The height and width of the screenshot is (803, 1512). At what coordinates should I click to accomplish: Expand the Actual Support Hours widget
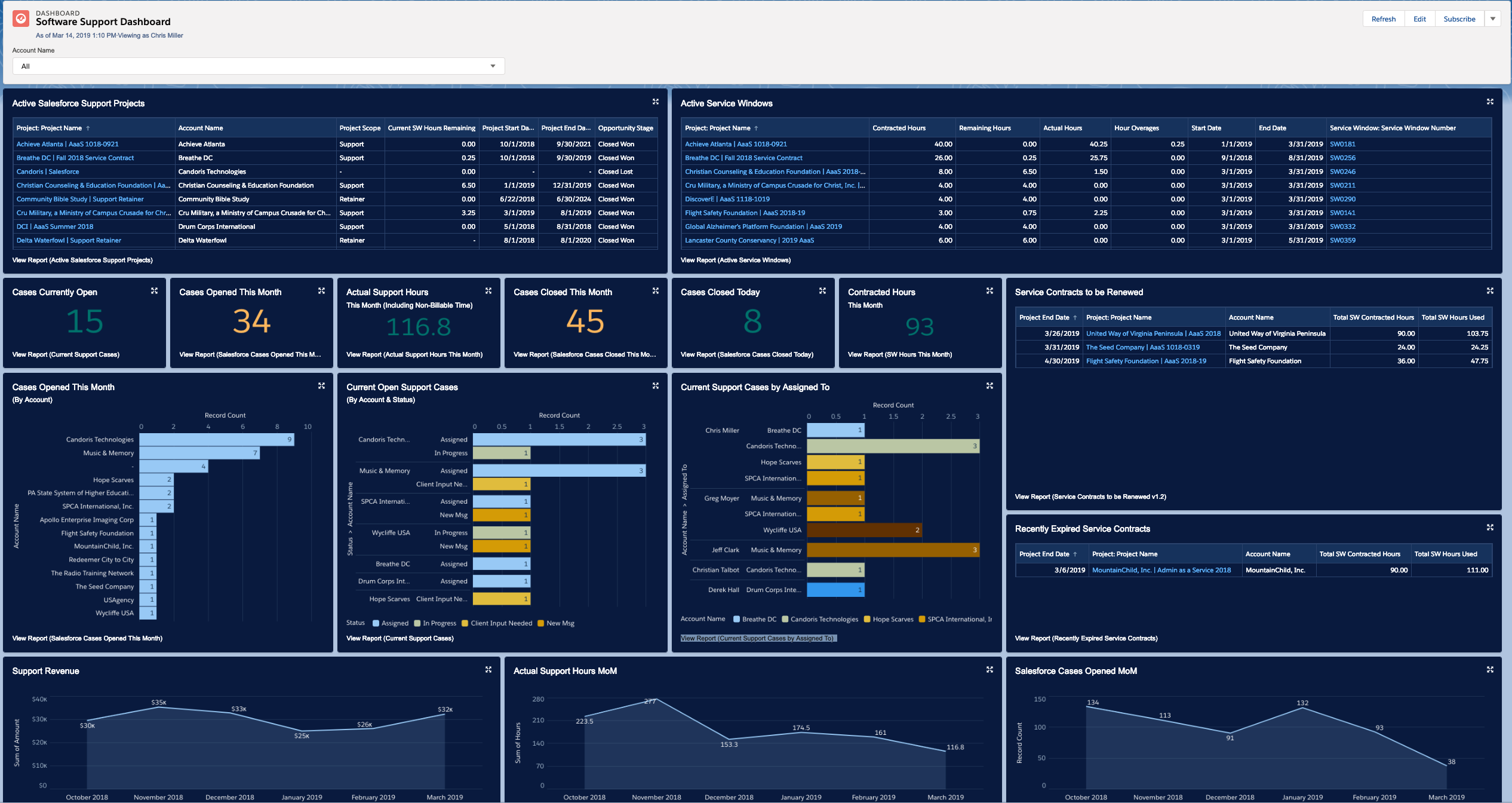tap(488, 291)
